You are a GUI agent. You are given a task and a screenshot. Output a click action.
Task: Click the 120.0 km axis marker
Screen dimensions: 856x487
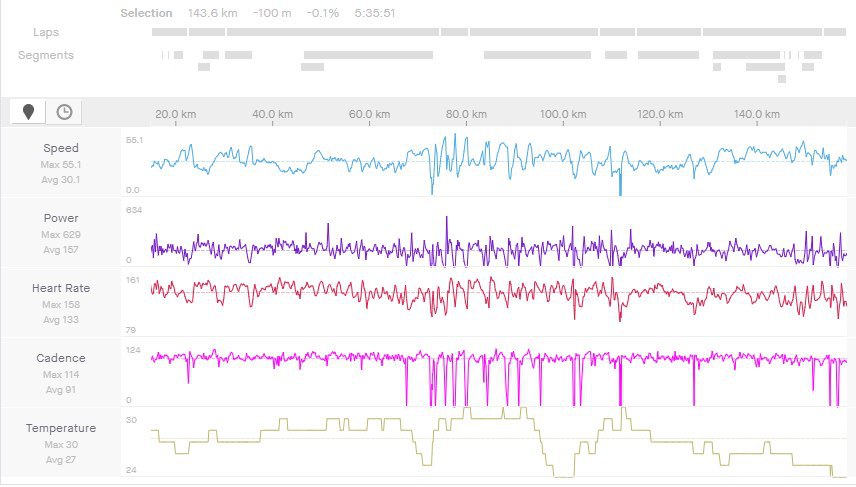[660, 114]
